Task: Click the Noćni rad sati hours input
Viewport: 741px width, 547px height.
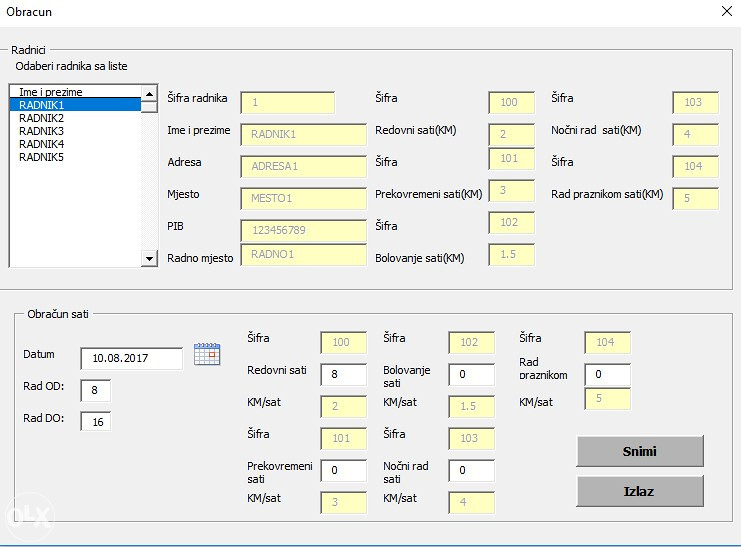Action: coord(471,470)
